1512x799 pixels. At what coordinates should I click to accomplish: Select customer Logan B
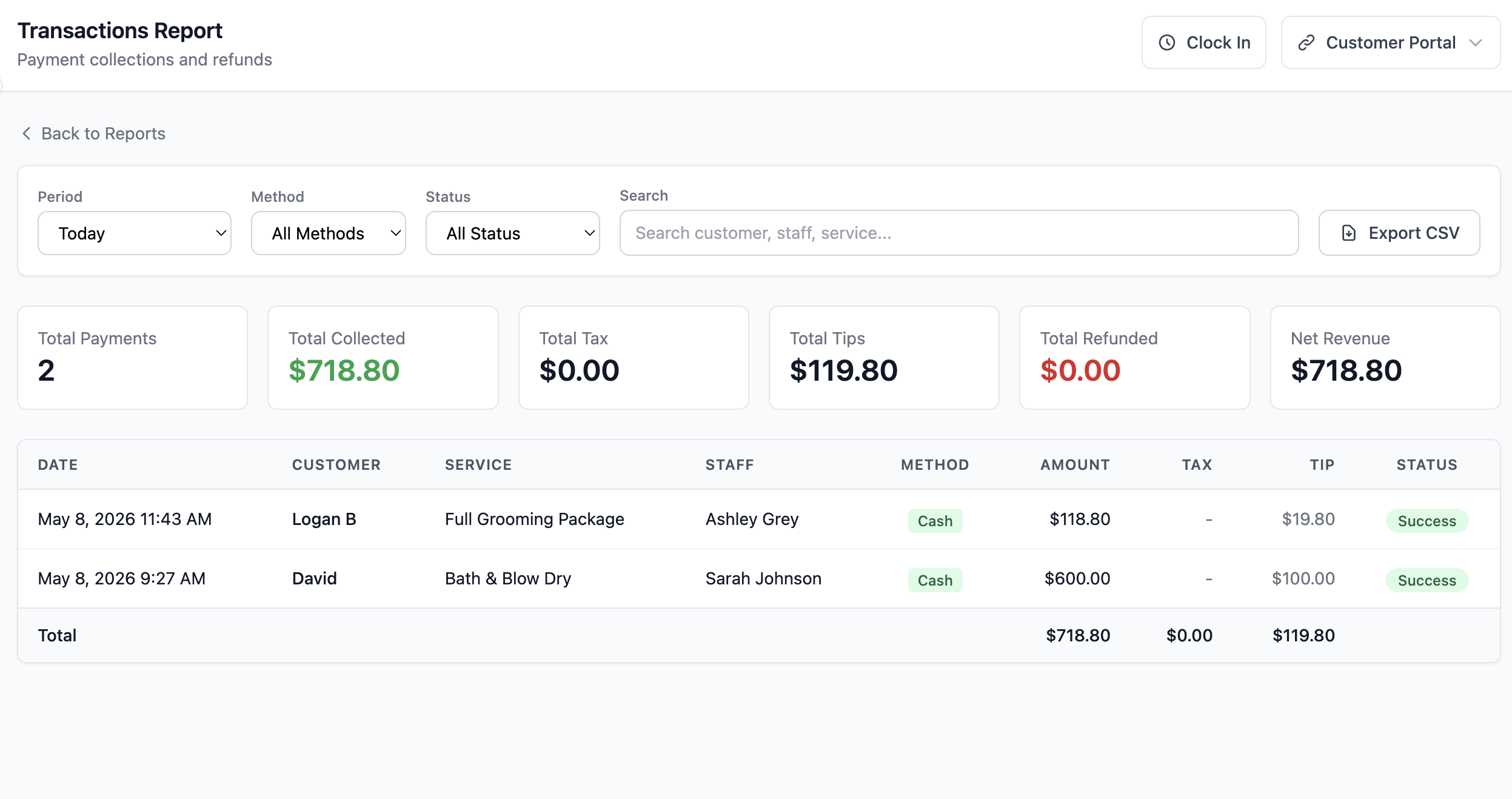tap(324, 519)
